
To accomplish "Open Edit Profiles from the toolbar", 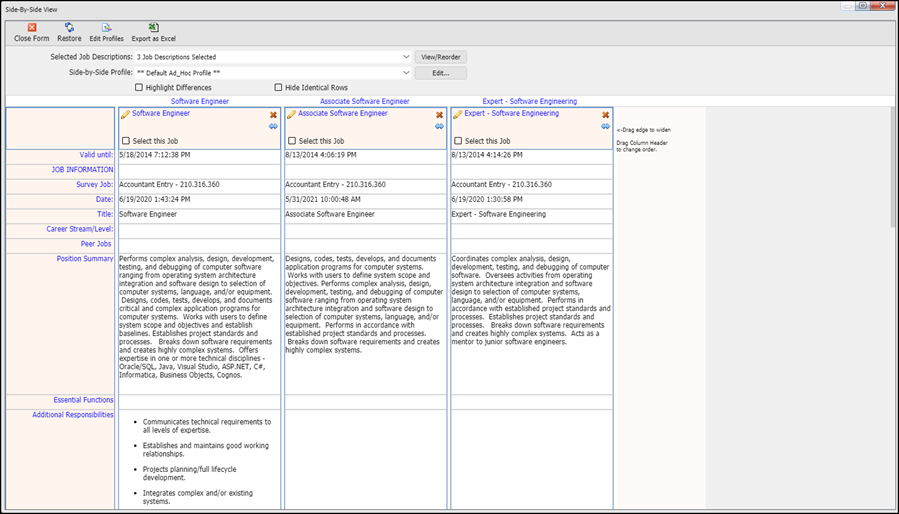I will pyautogui.click(x=107, y=28).
